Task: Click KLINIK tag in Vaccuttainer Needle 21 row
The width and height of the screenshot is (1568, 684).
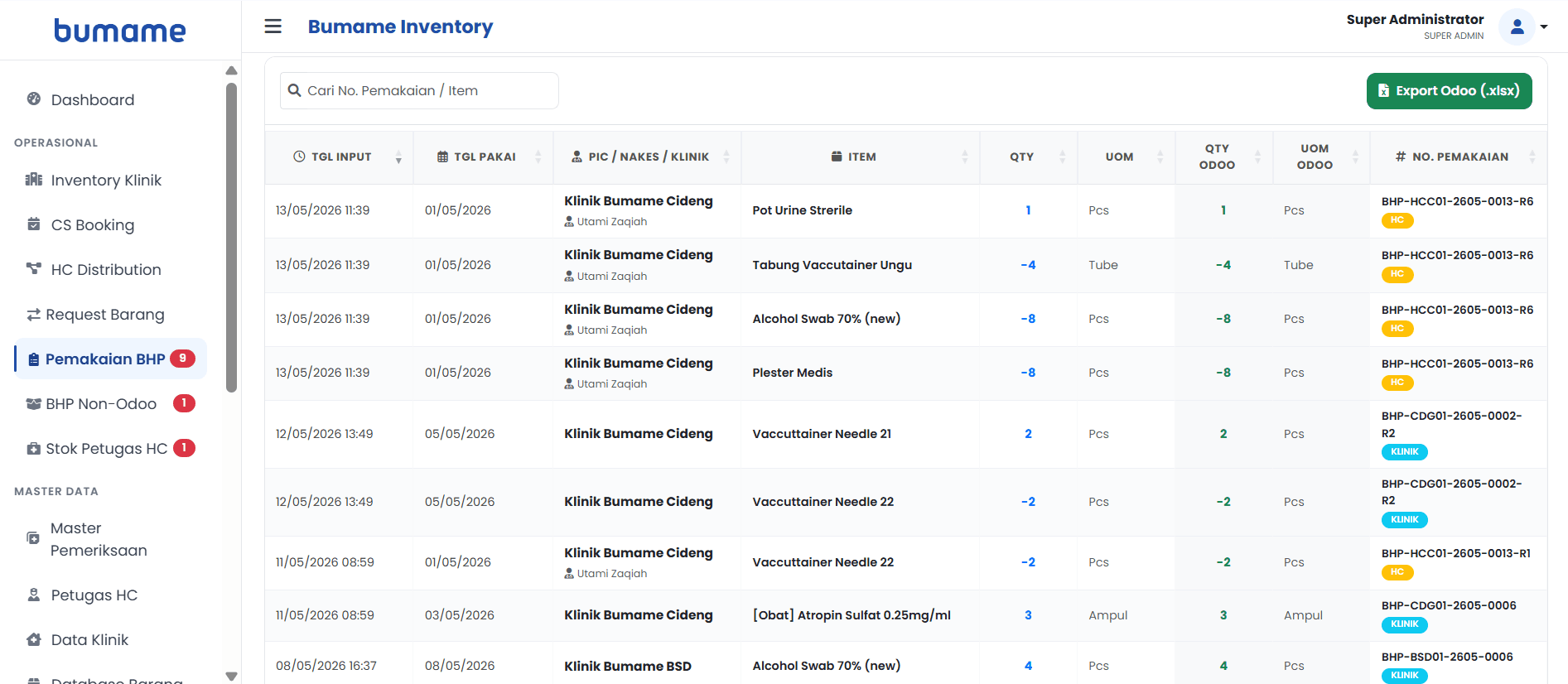Action: pyautogui.click(x=1404, y=452)
